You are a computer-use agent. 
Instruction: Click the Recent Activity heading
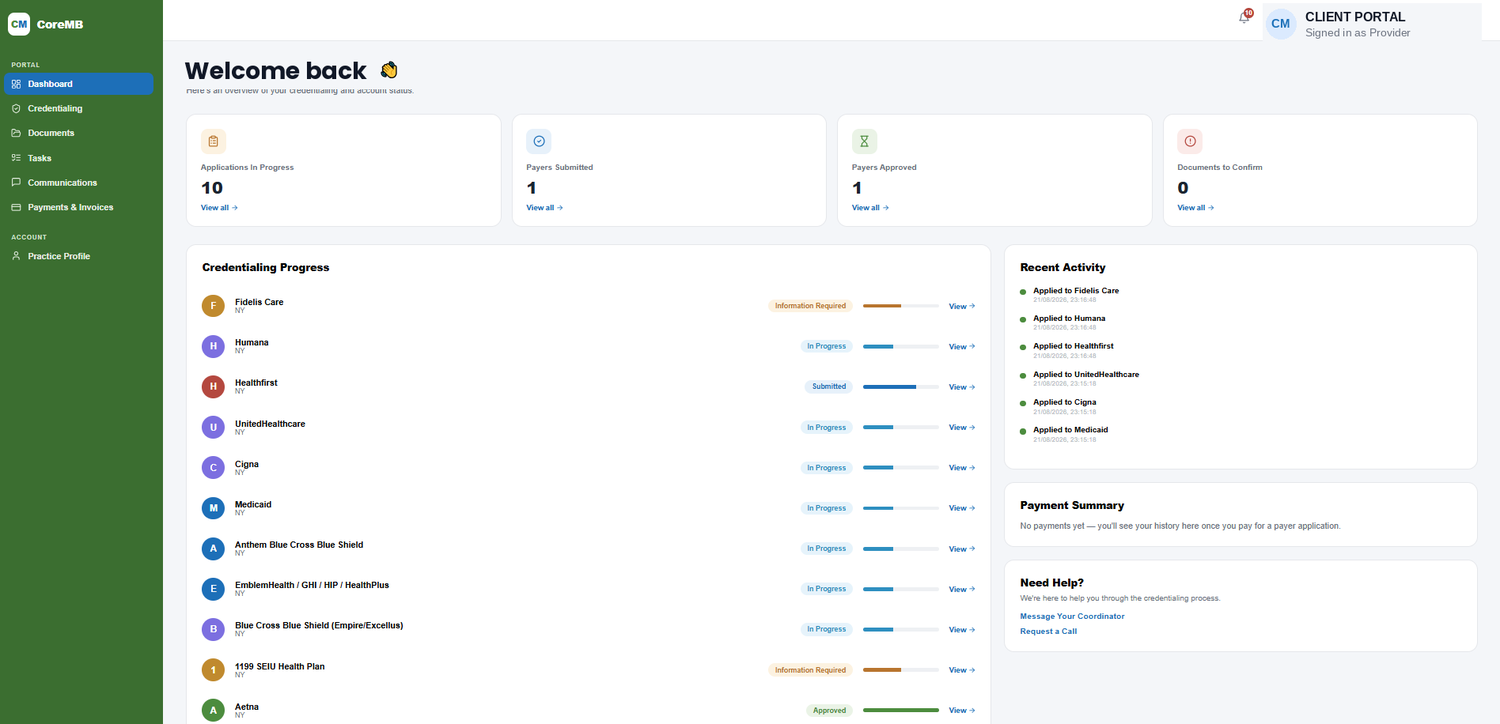(1063, 268)
